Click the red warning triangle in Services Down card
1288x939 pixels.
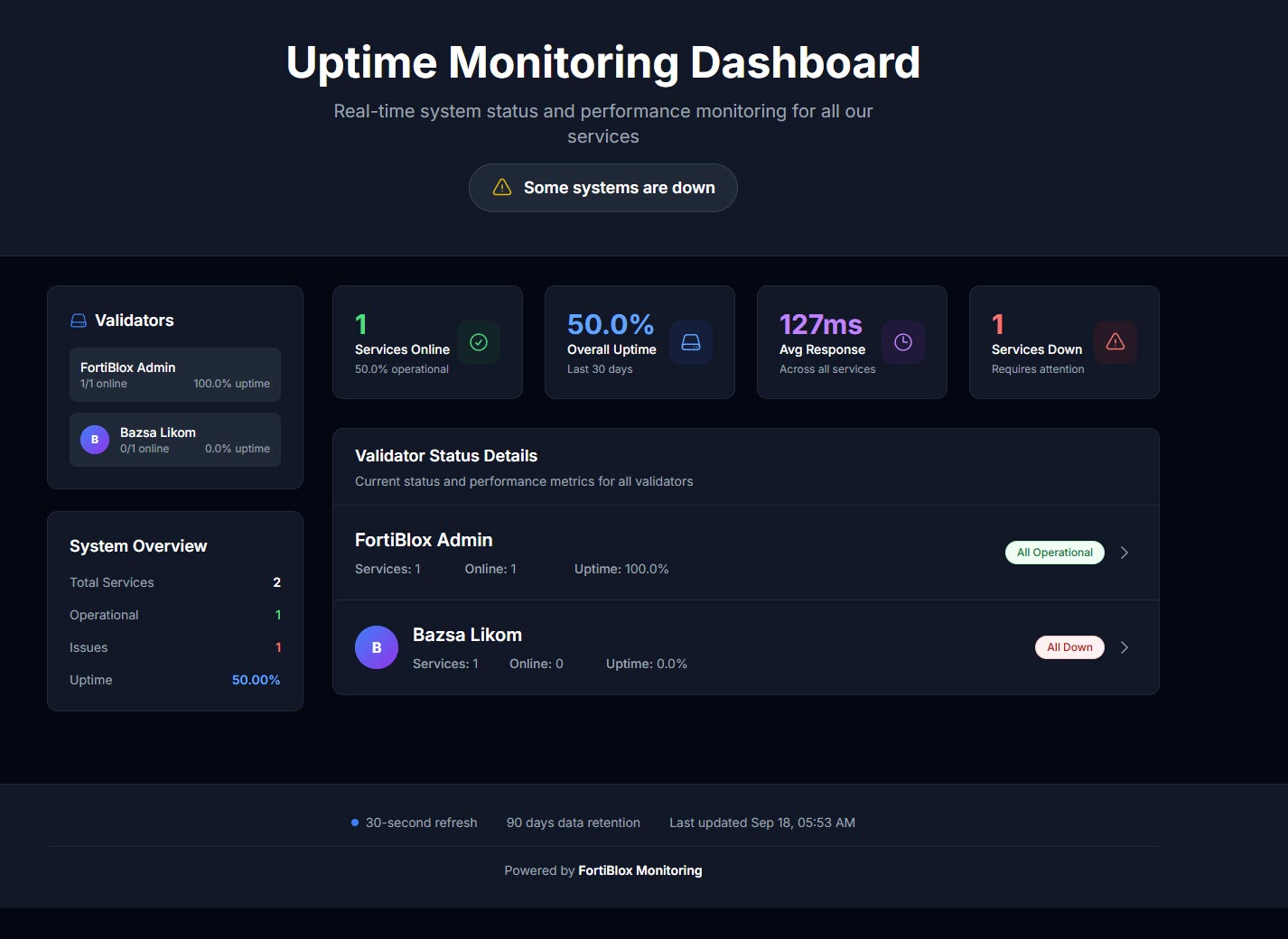click(1115, 341)
